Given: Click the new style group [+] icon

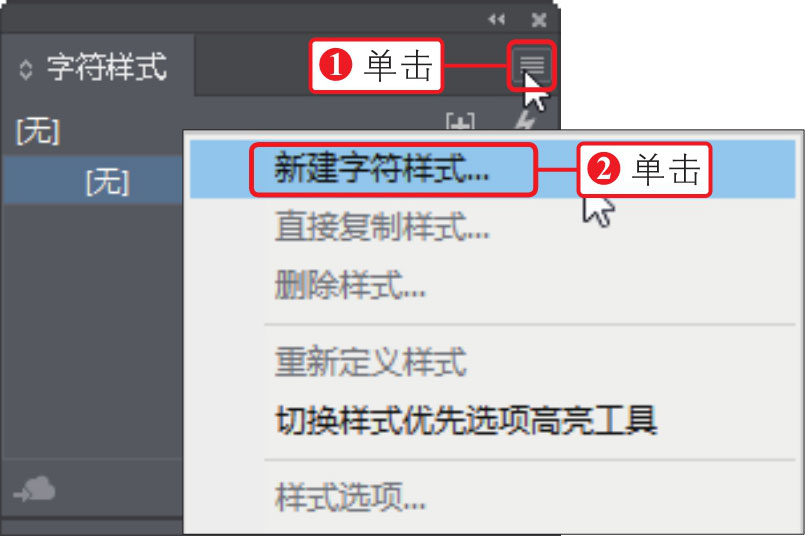Looking at the screenshot, I should [460, 121].
